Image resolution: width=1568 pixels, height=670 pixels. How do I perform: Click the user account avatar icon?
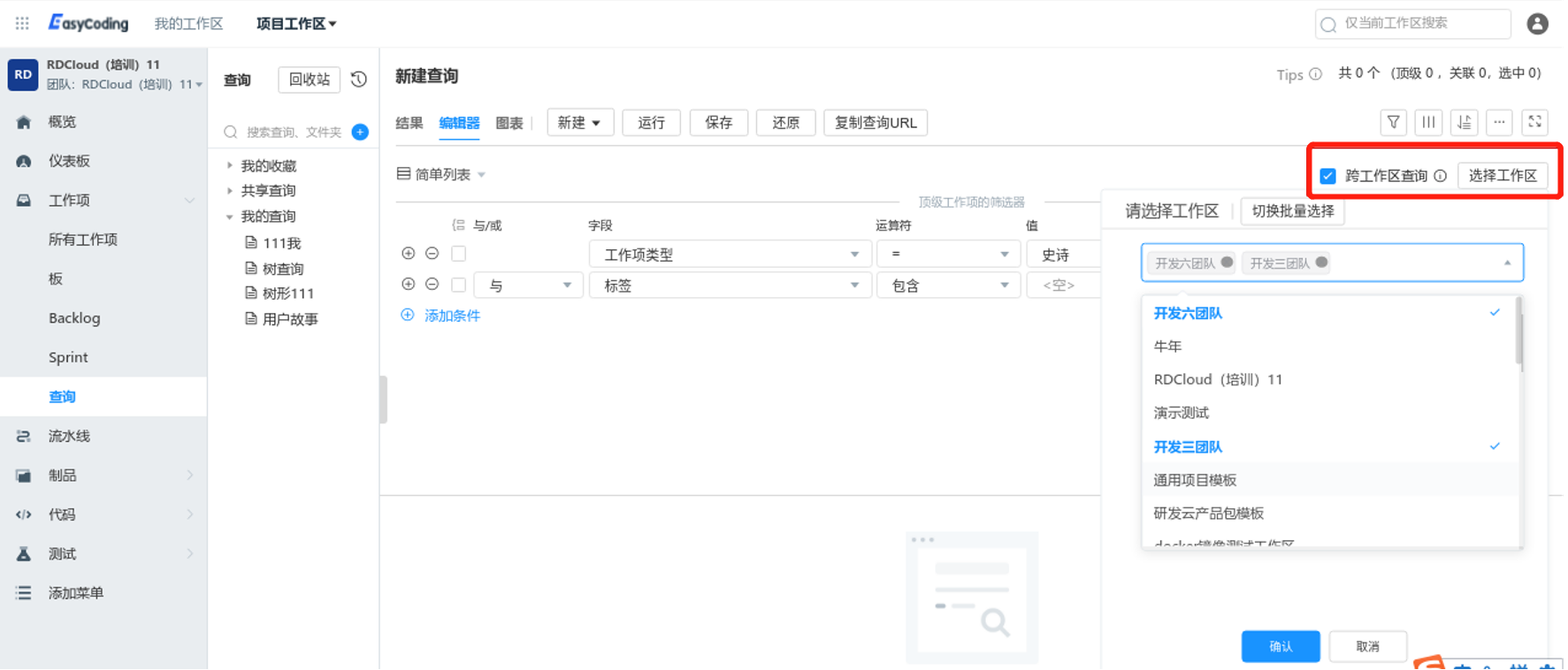point(1537,24)
